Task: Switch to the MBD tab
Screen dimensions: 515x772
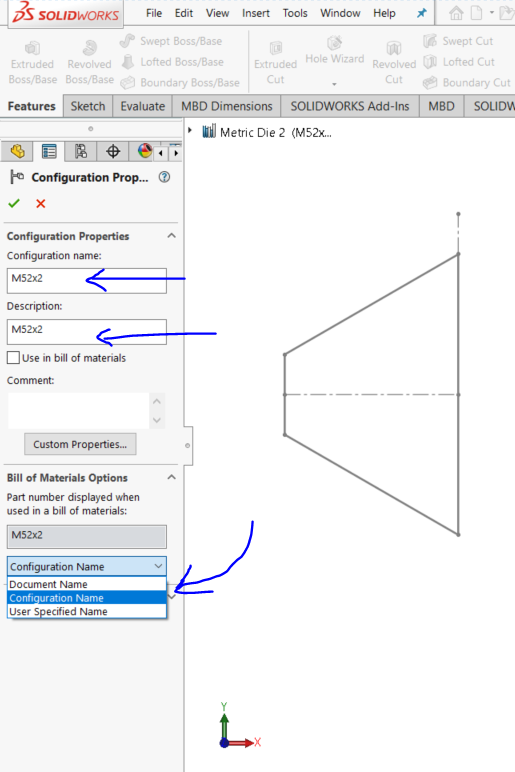Action: click(x=441, y=106)
